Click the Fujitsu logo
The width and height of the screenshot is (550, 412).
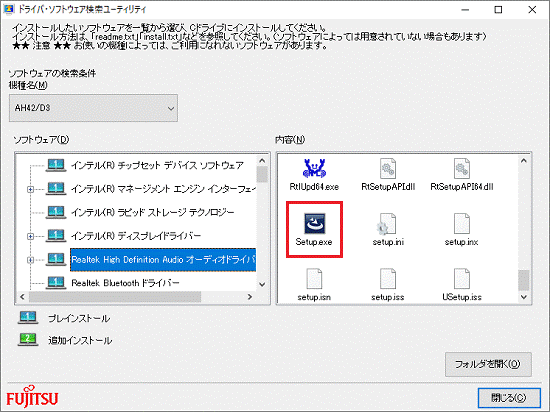pos(32,397)
